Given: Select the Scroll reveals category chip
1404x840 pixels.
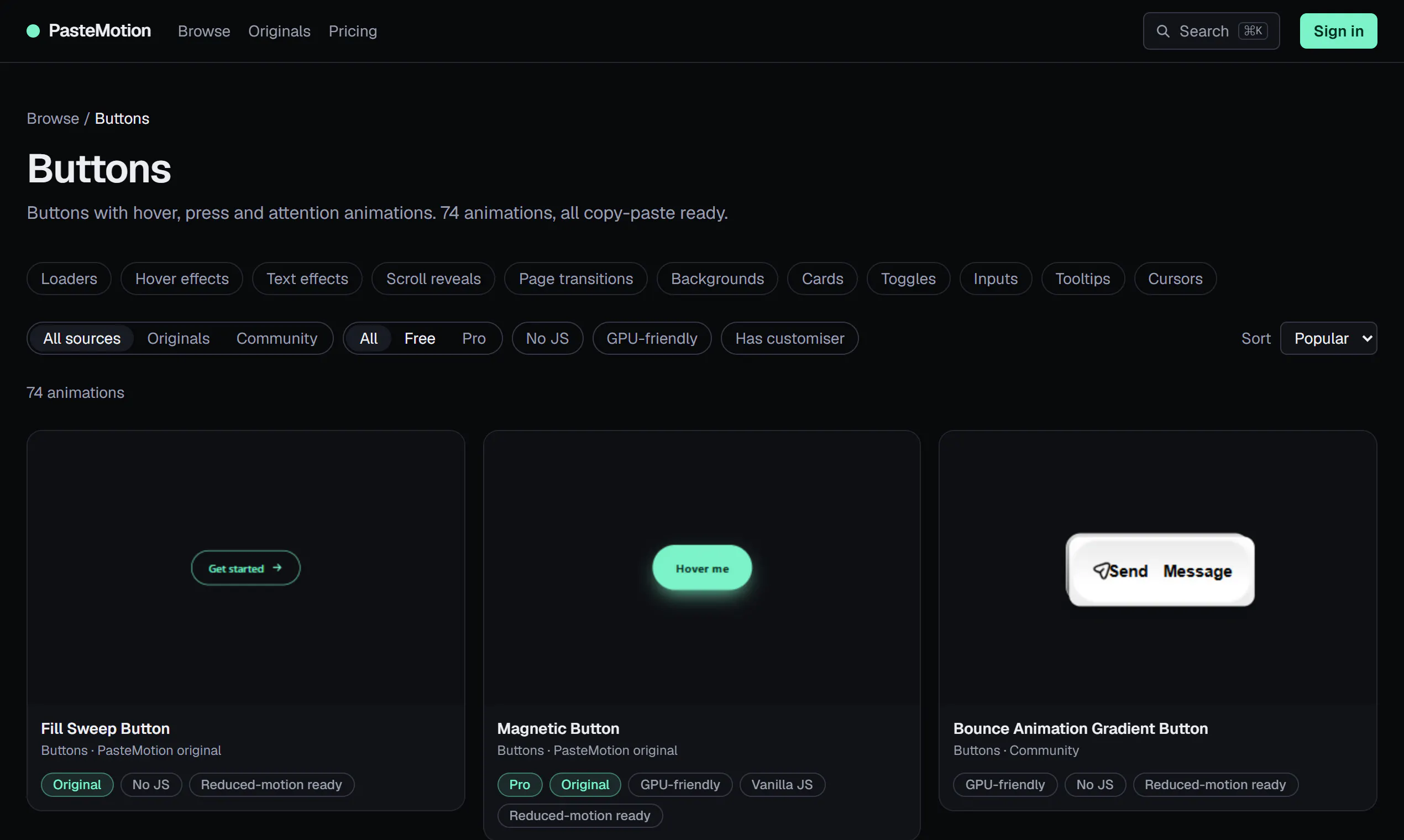Looking at the screenshot, I should [x=433, y=279].
